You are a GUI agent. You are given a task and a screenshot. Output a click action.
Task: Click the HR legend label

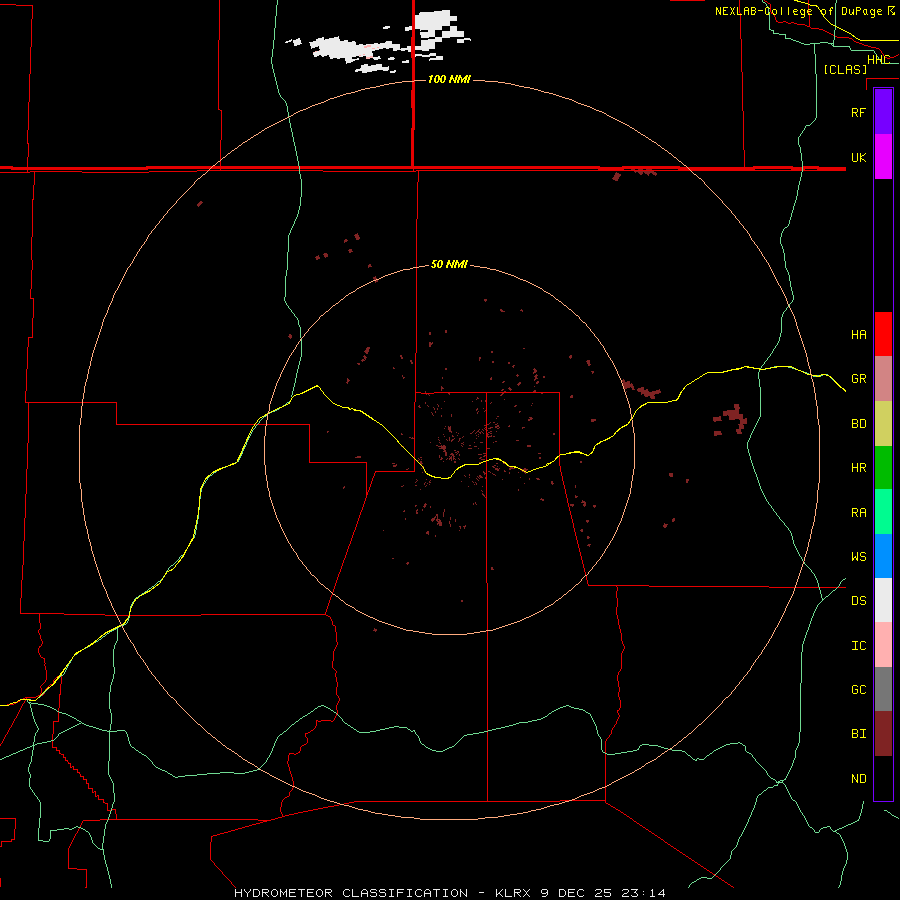[x=858, y=468]
